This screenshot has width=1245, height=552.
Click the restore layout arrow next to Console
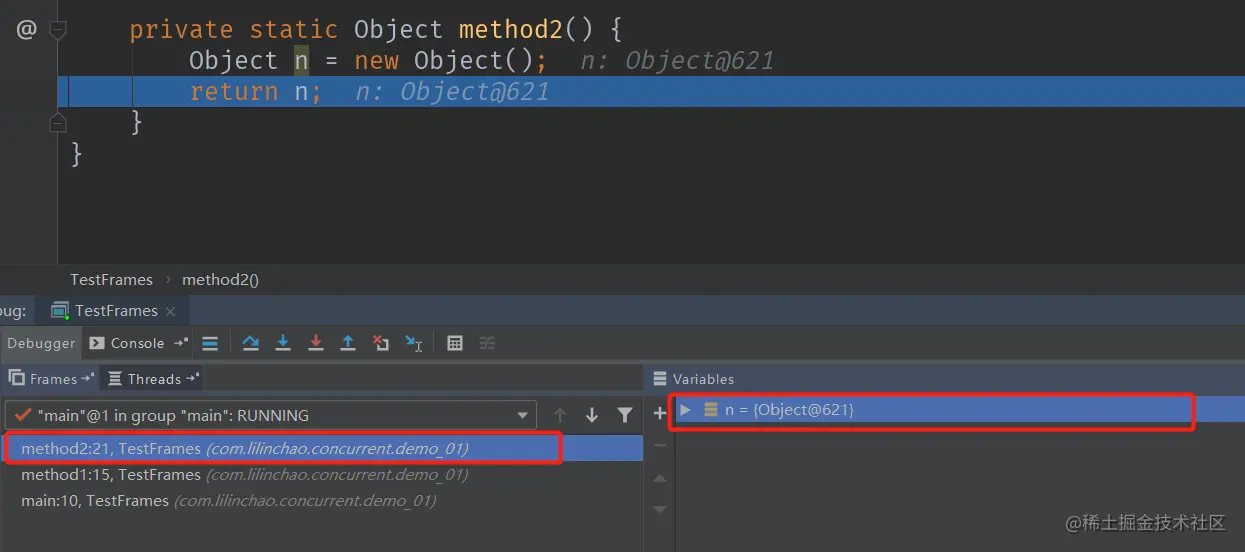(180, 343)
